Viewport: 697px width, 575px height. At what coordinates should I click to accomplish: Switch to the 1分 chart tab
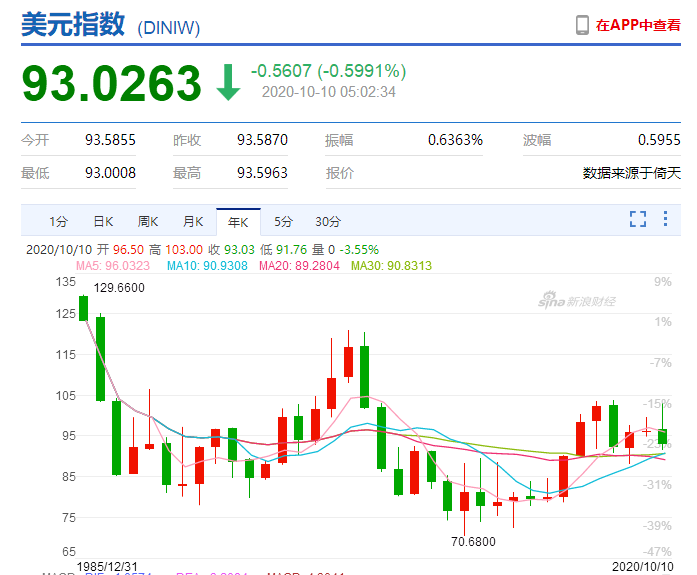click(x=59, y=222)
